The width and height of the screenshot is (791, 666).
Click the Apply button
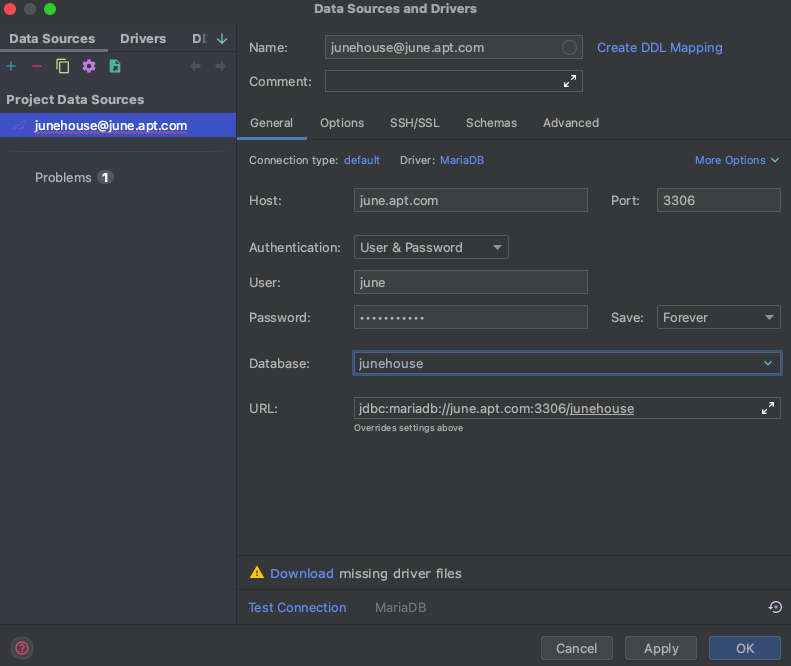pyautogui.click(x=661, y=648)
